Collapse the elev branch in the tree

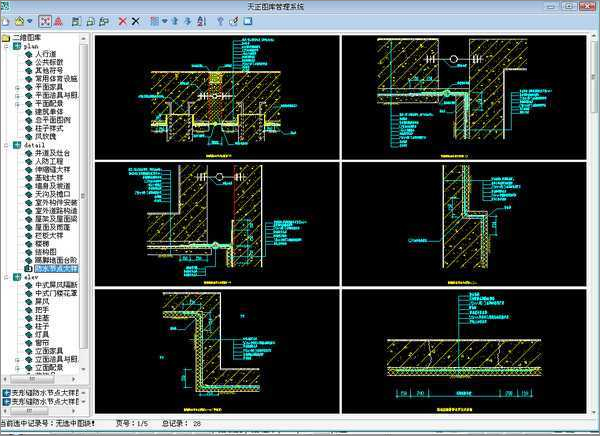[6, 277]
